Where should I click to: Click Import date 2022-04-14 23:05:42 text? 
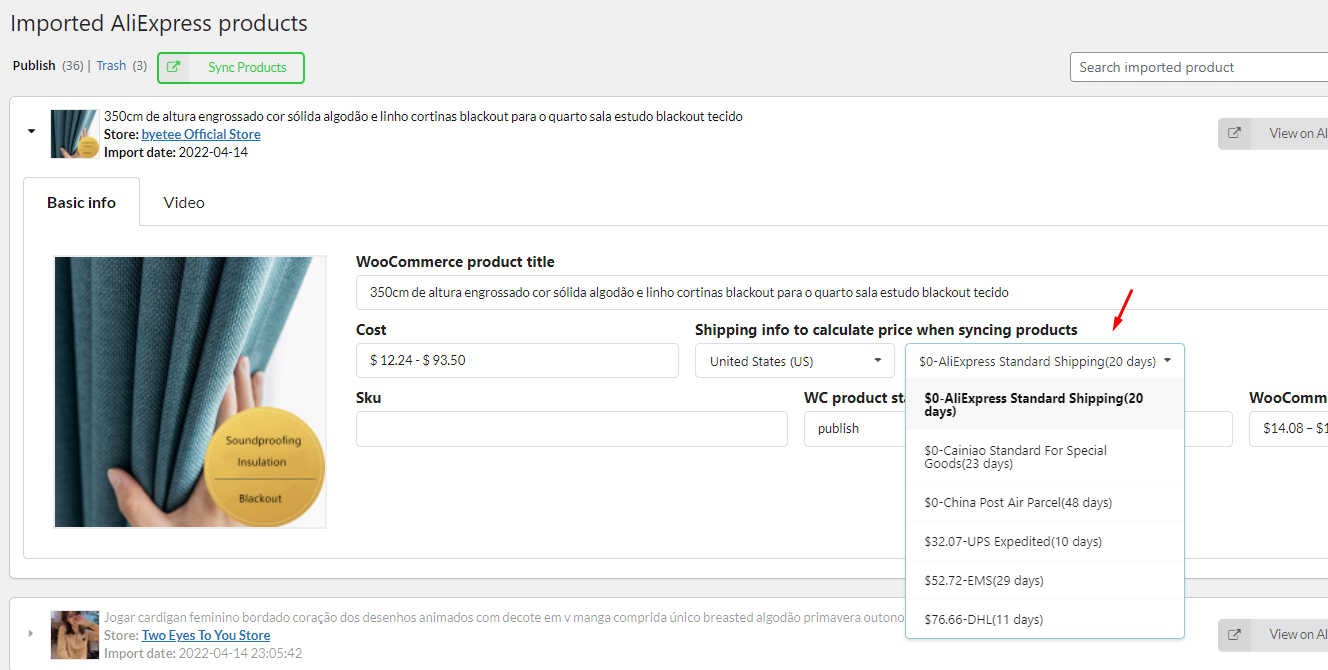pyautogui.click(x=203, y=653)
